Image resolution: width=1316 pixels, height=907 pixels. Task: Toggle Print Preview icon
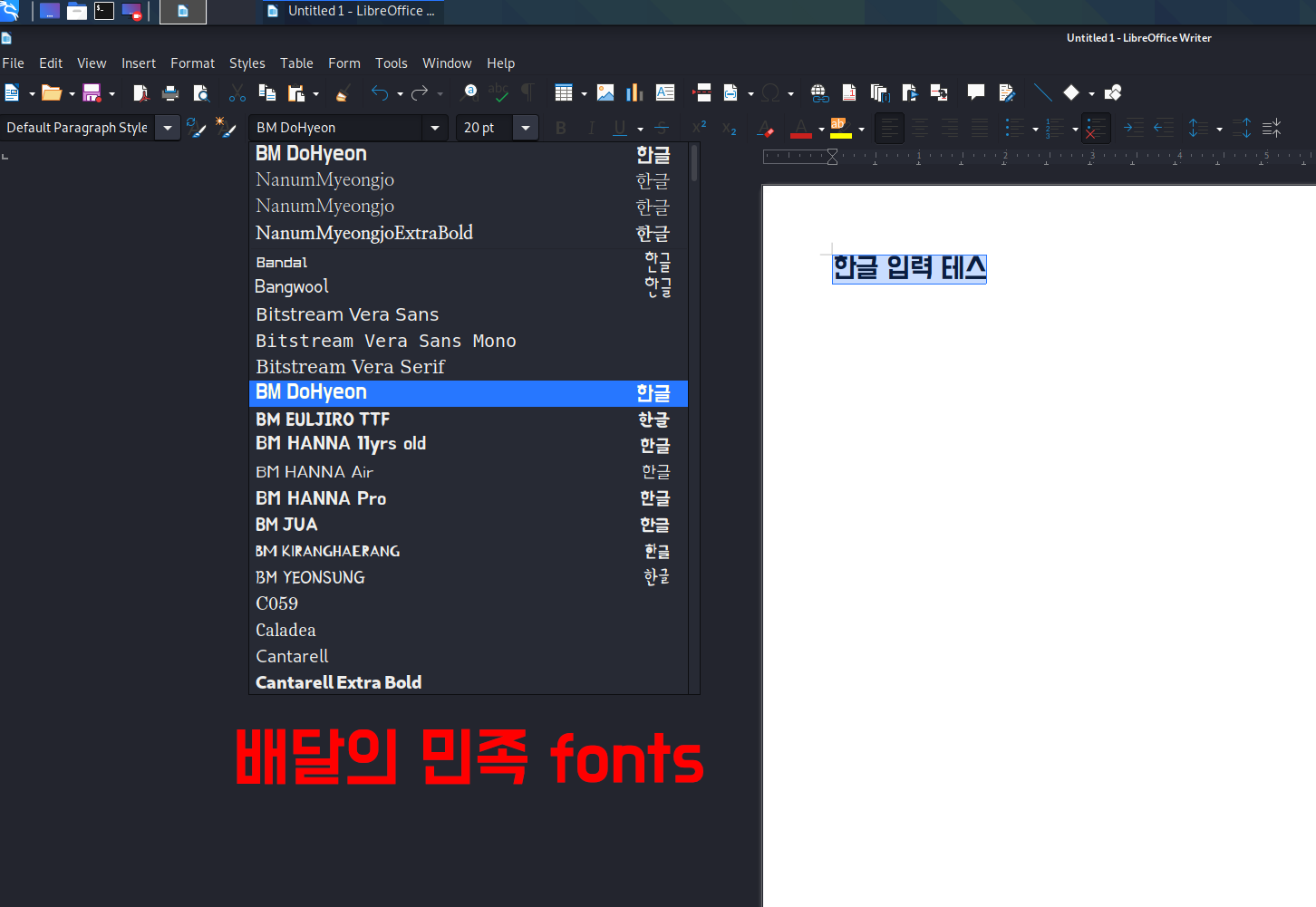(201, 92)
